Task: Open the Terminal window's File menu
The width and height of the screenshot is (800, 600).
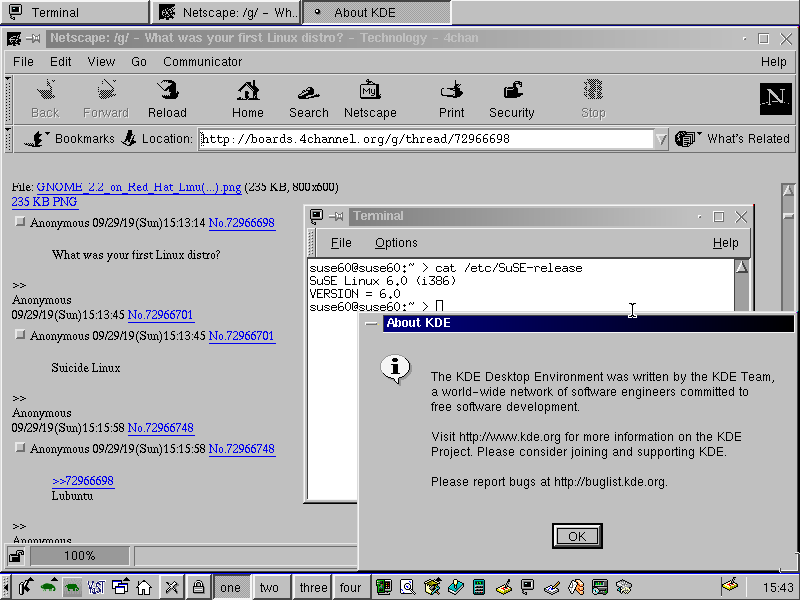Action: (341, 243)
